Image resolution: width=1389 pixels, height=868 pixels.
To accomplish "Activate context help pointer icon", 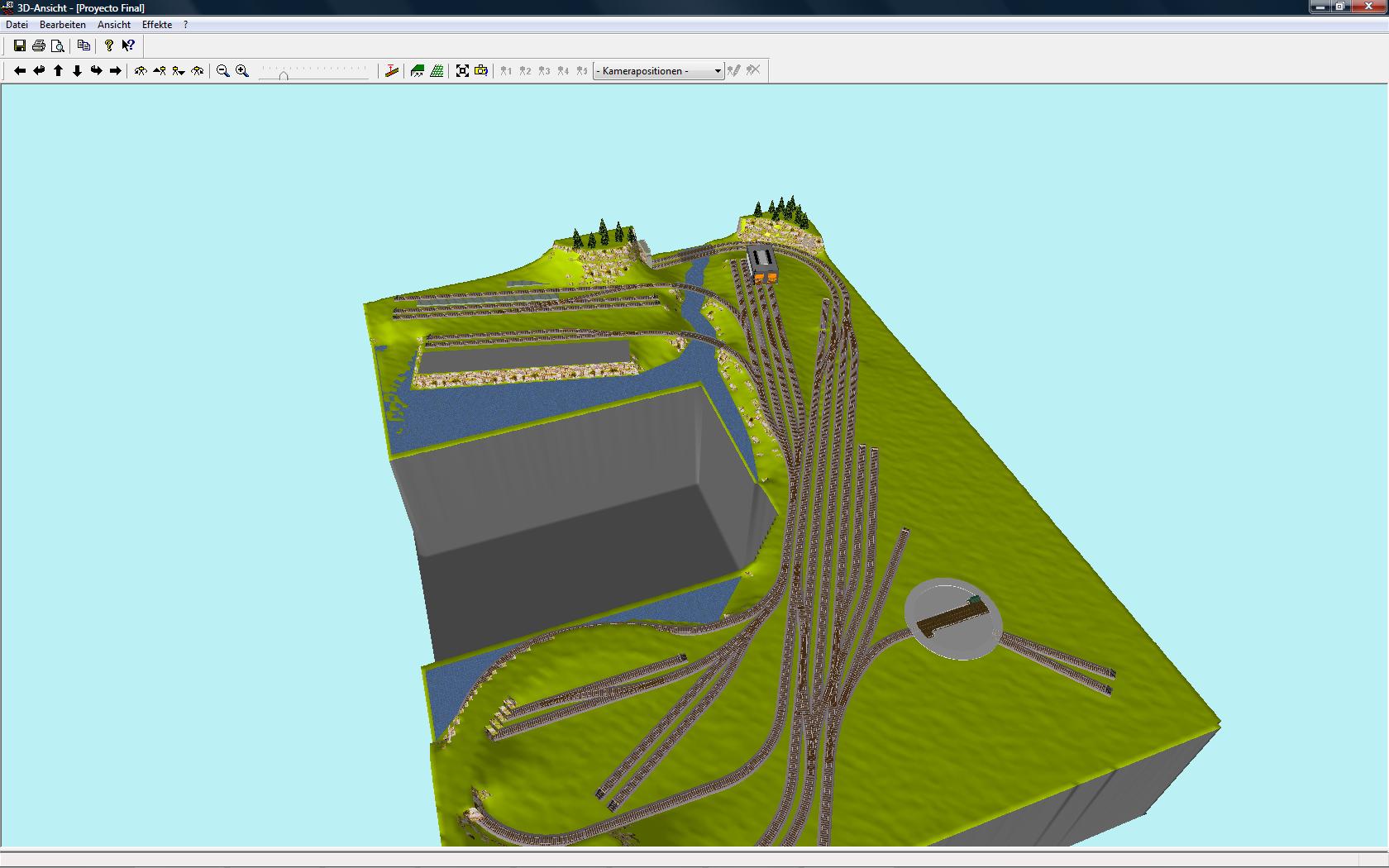I will click(x=128, y=45).
